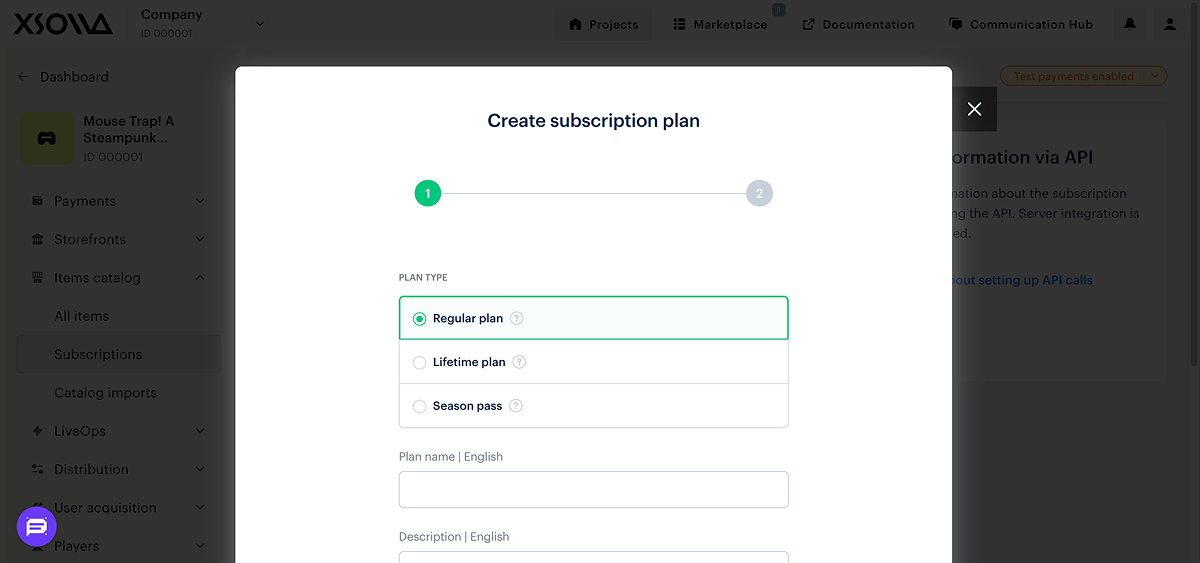This screenshot has width=1200, height=563.
Task: Select the Lifetime plan radio button
Action: click(420, 362)
